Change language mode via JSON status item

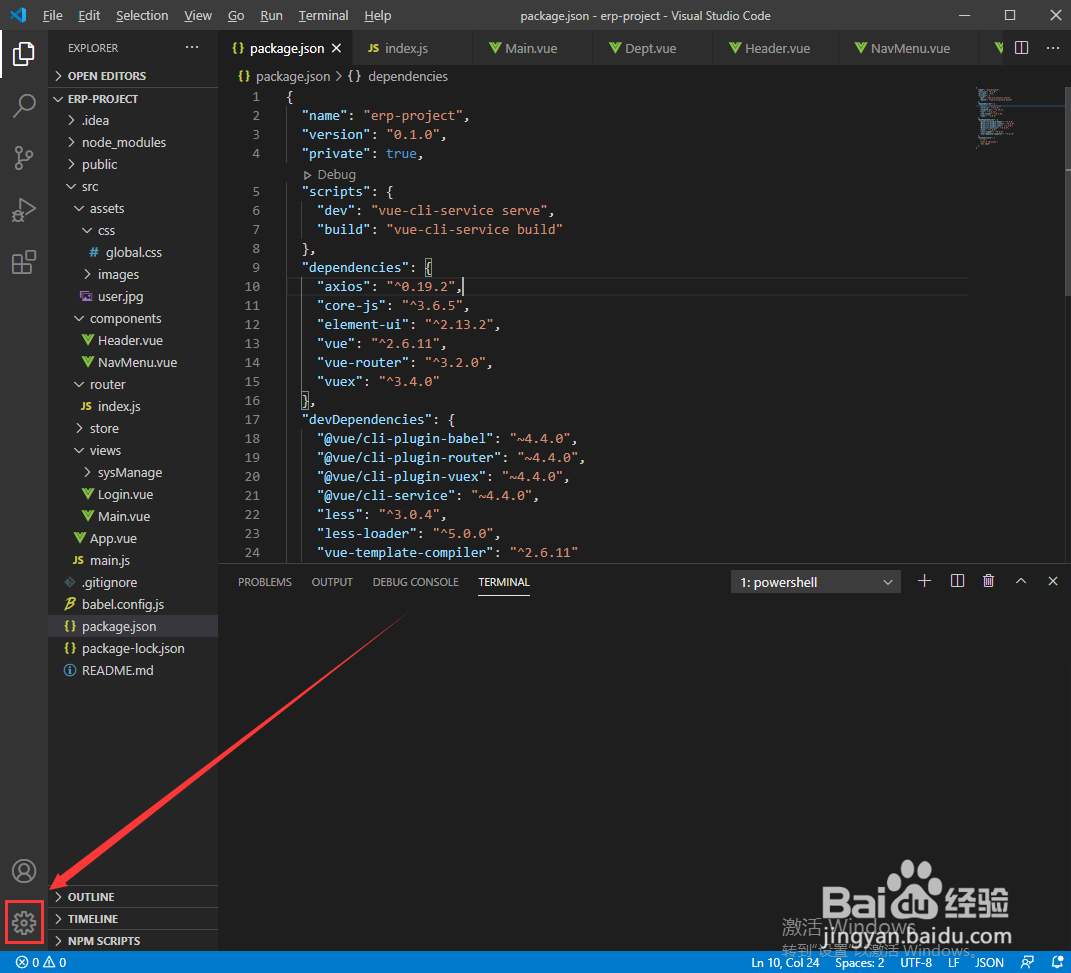click(x=989, y=962)
